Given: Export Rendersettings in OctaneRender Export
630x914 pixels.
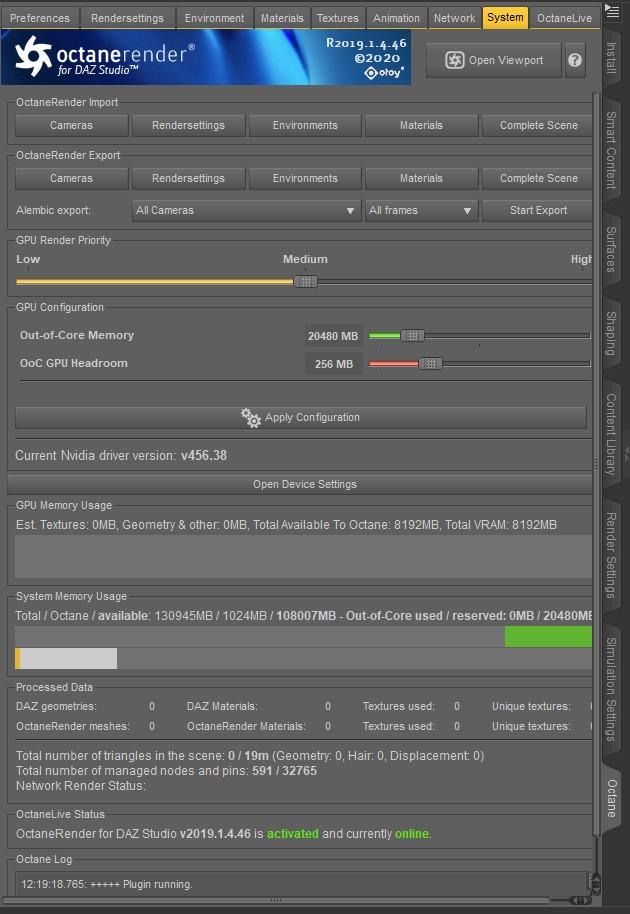Looking at the screenshot, I should 188,178.
